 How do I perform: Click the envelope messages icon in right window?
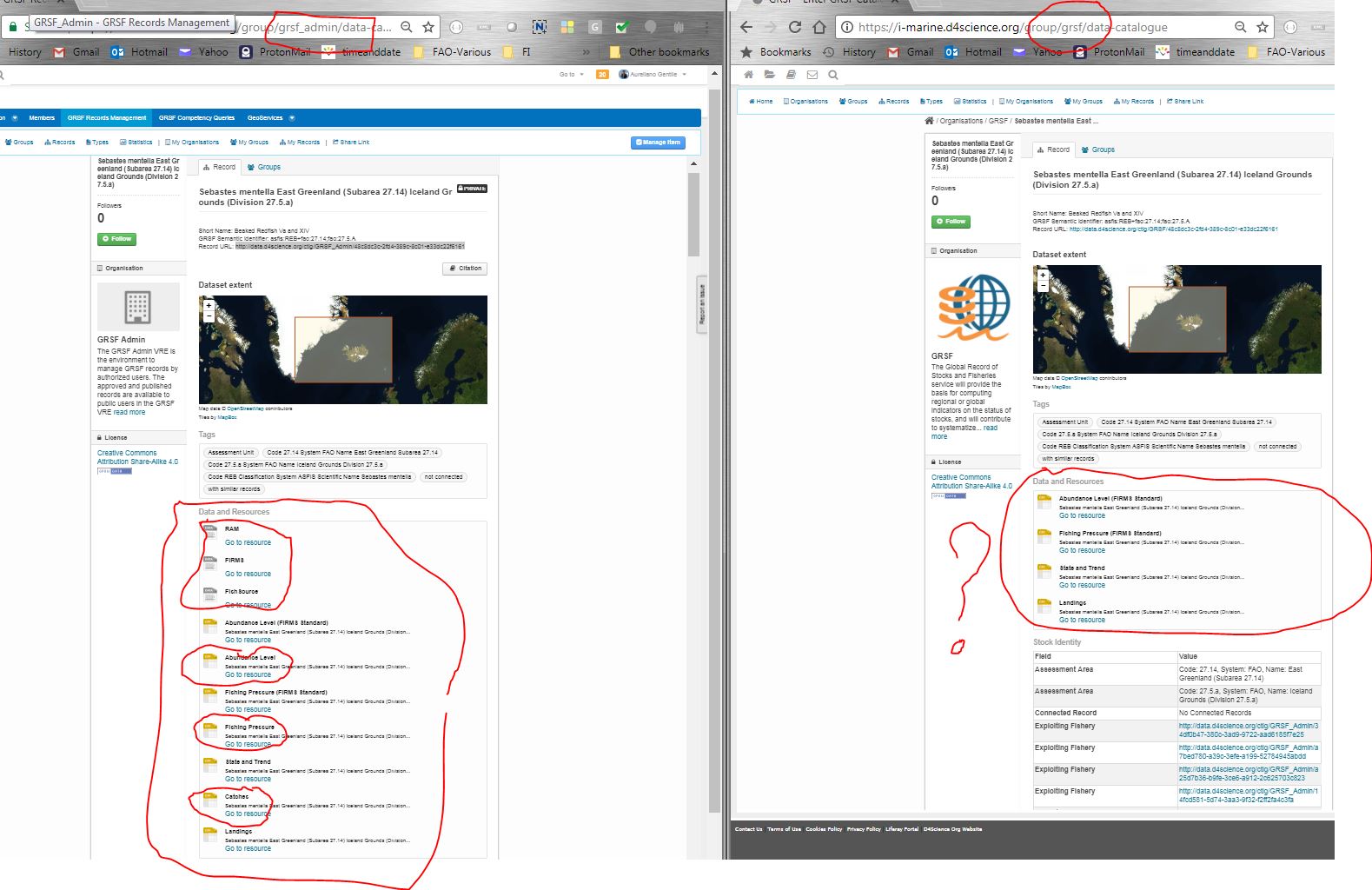pyautogui.click(x=812, y=75)
